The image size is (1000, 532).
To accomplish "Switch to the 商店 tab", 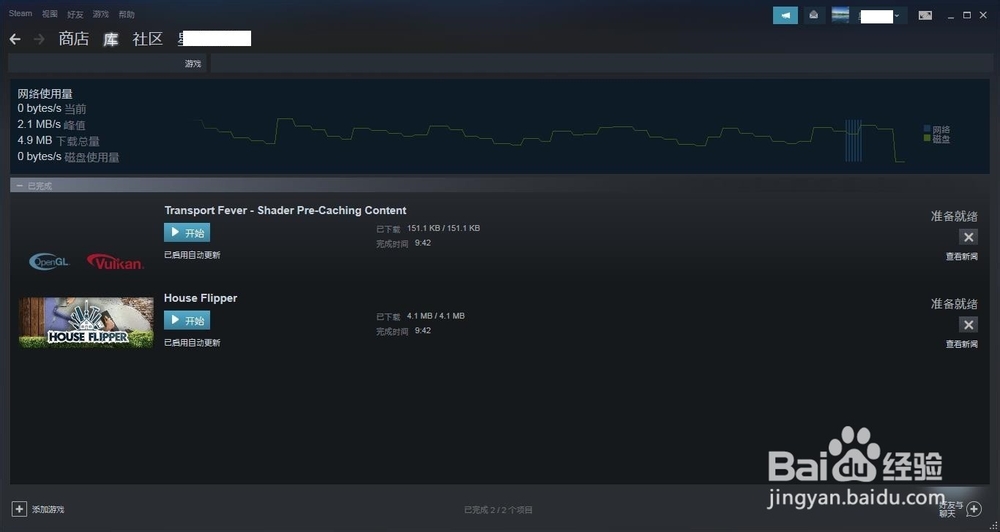I will point(73,39).
